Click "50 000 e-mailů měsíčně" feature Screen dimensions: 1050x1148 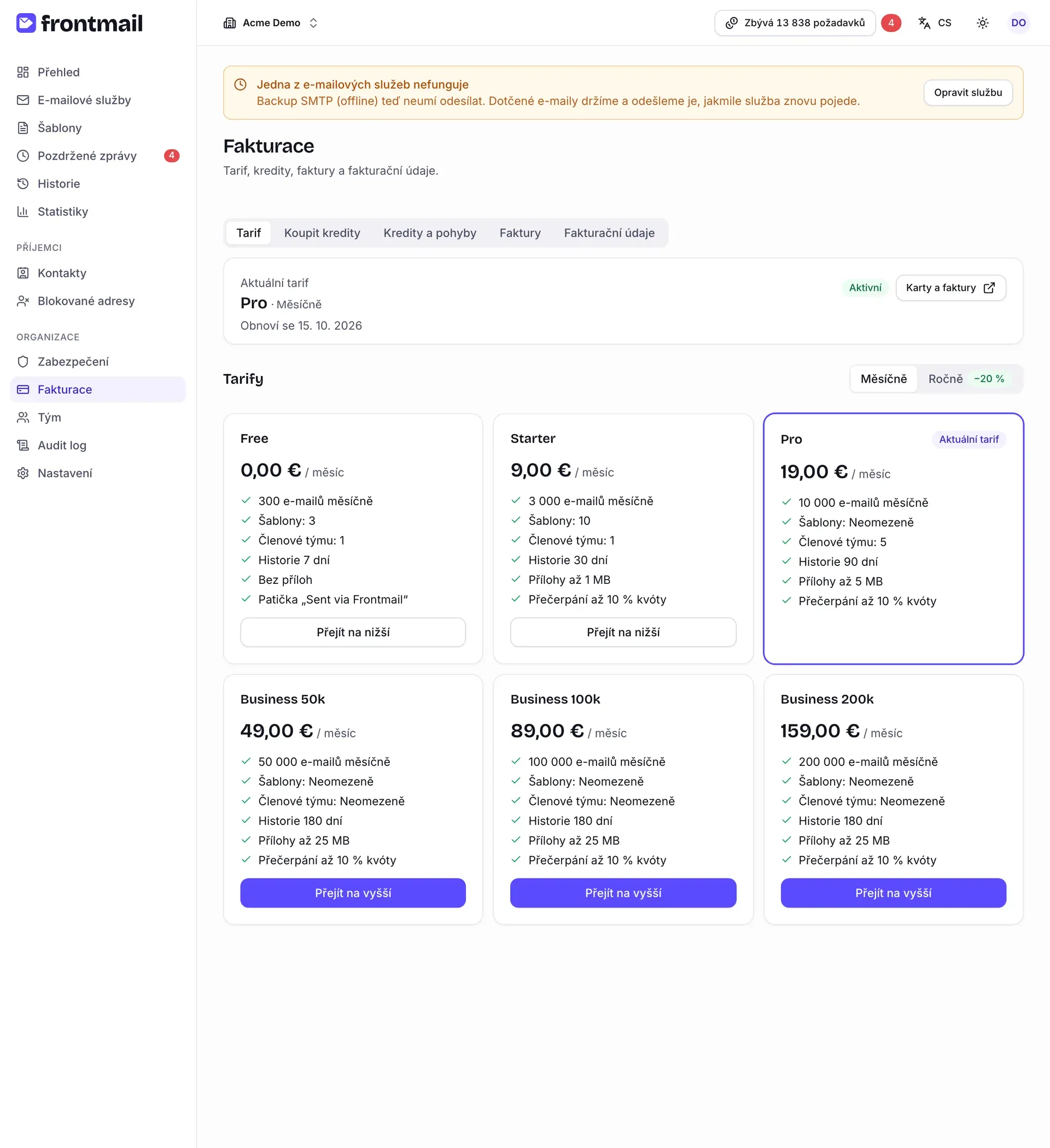(x=324, y=762)
